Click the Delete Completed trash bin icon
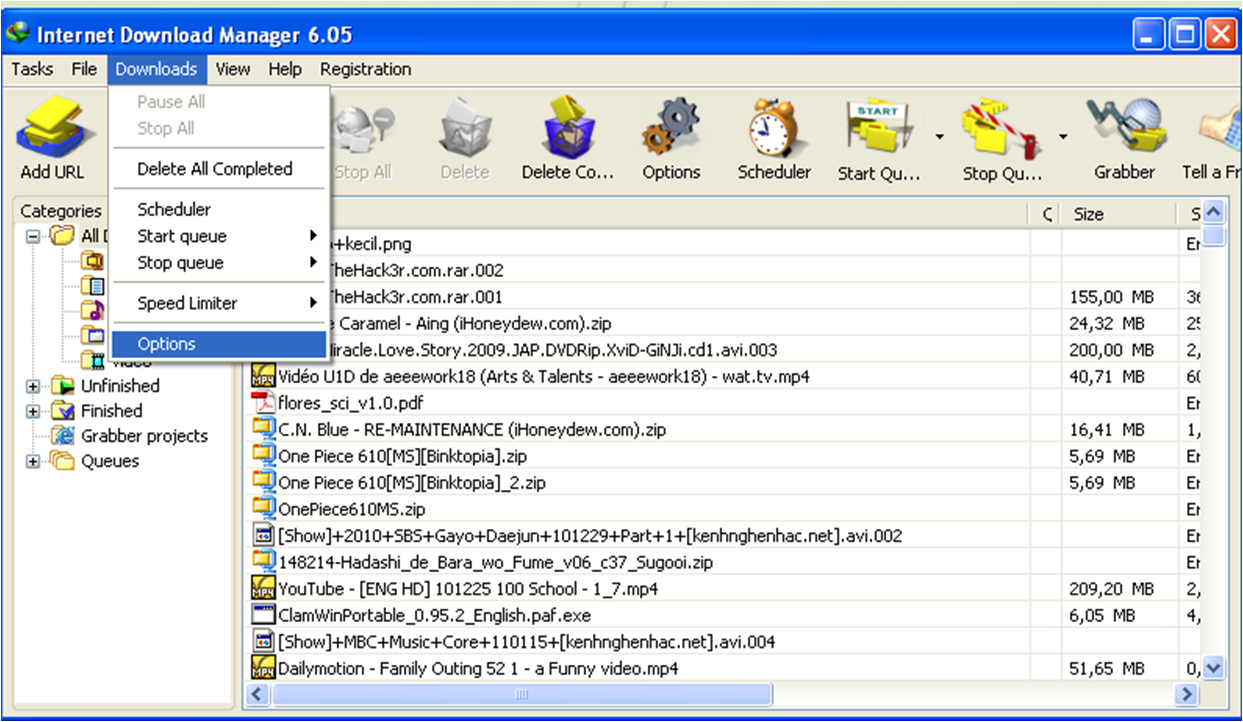 pos(568,128)
